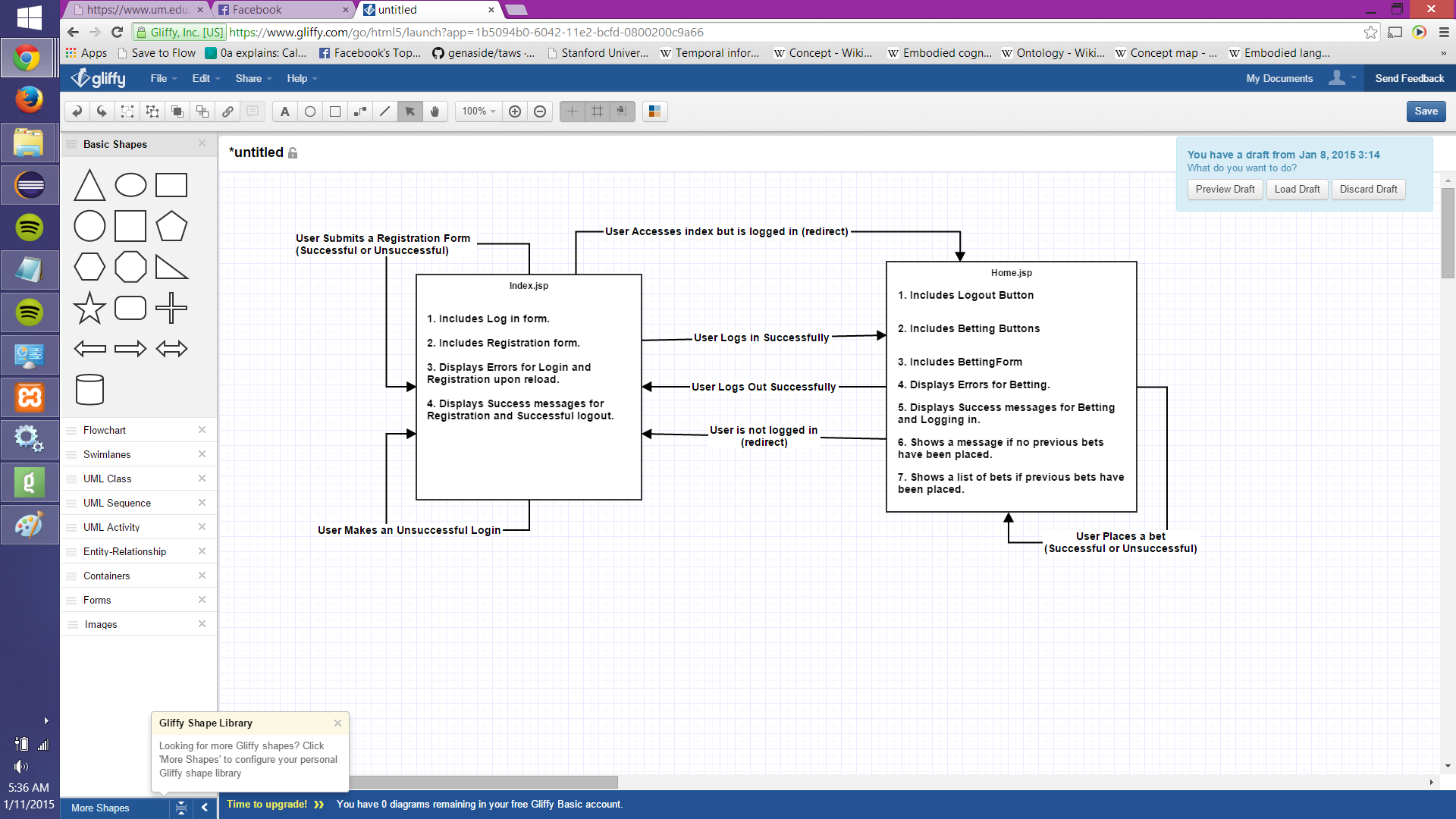The height and width of the screenshot is (819, 1456).
Task: Click the link (chain) icon
Action: pyautogui.click(x=227, y=111)
